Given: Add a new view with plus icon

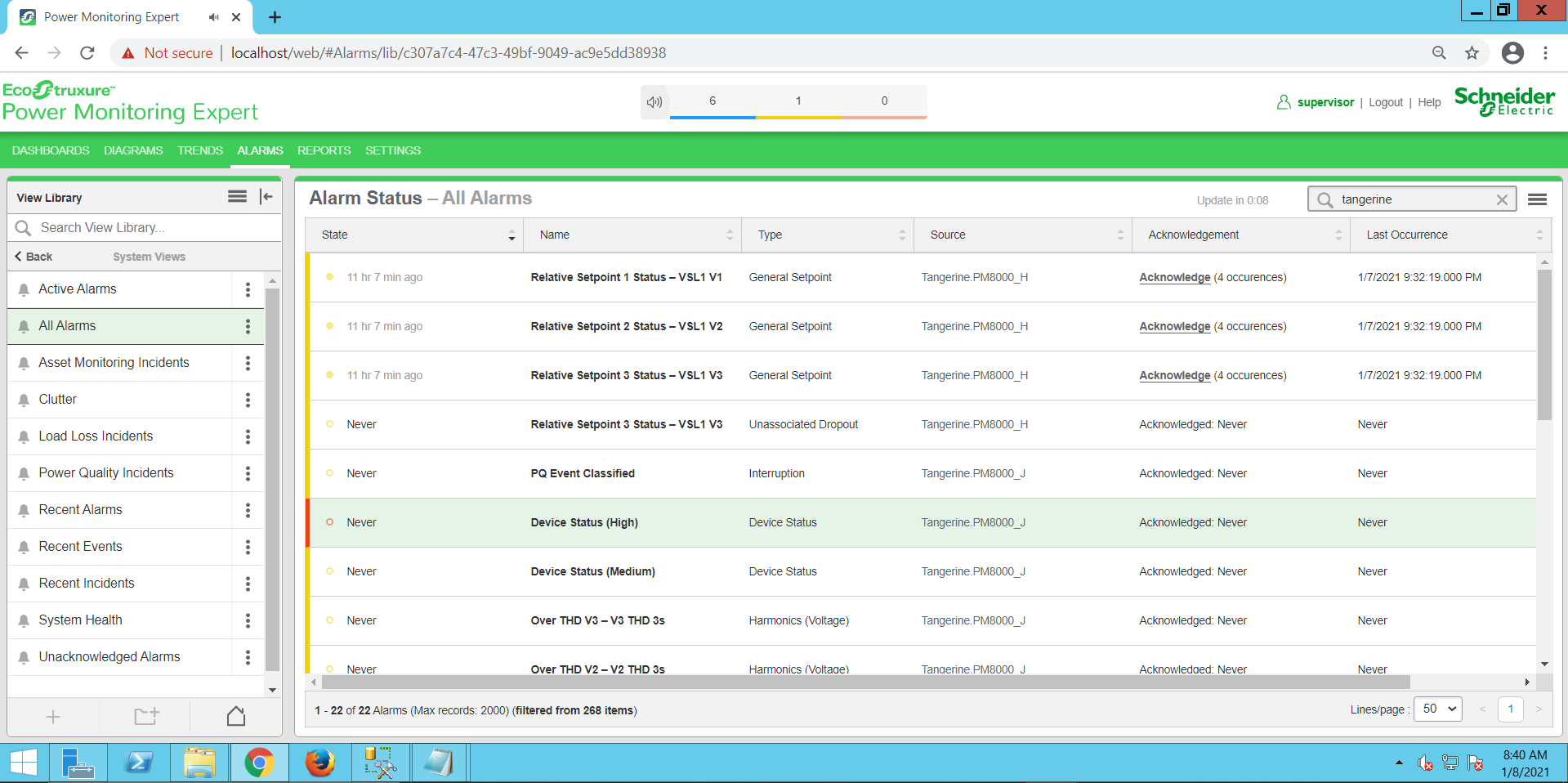Looking at the screenshot, I should coord(53,717).
